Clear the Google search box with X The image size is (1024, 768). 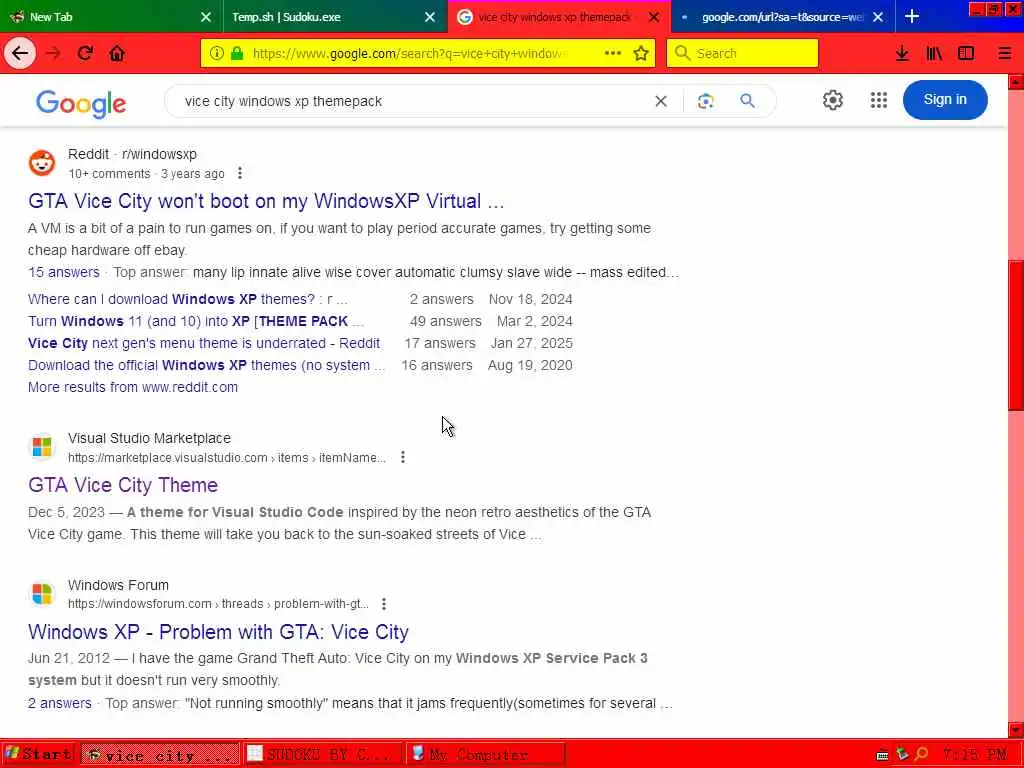661,101
